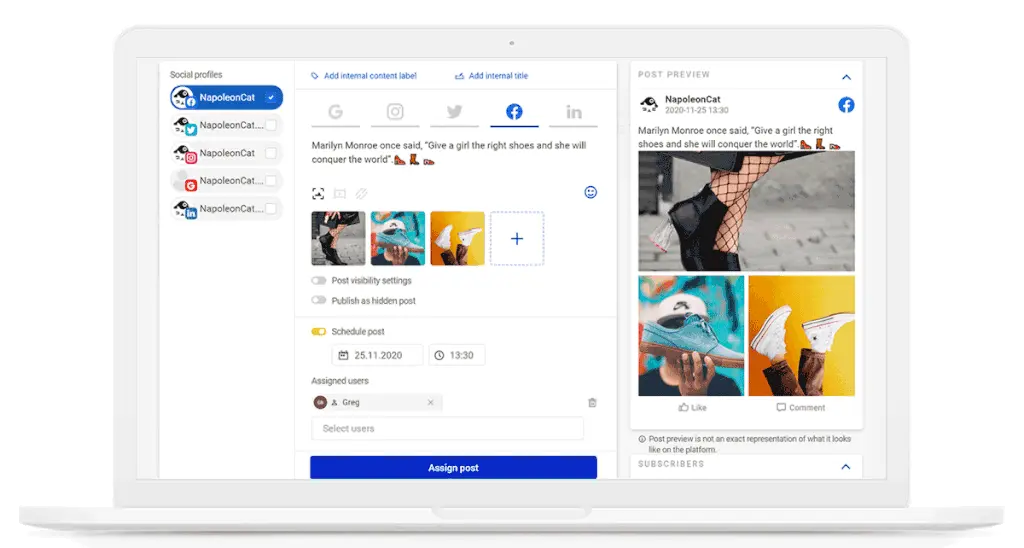This screenshot has height=548, width=1024.
Task: Open the emoji picker smiley icon
Action: [x=590, y=192]
